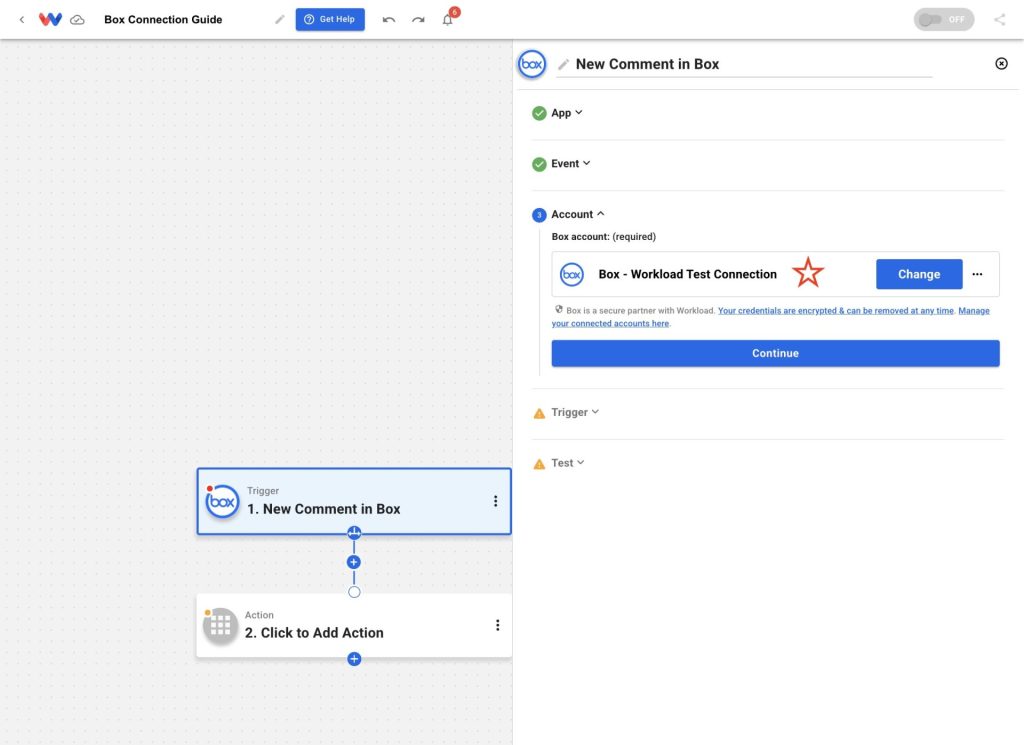Expand the Event section
The image size is (1024, 745).
[x=570, y=163]
